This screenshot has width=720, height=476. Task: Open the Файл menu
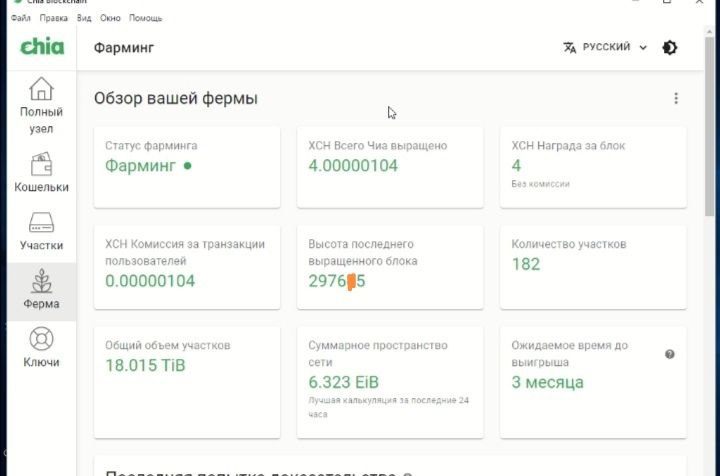pyautogui.click(x=21, y=18)
